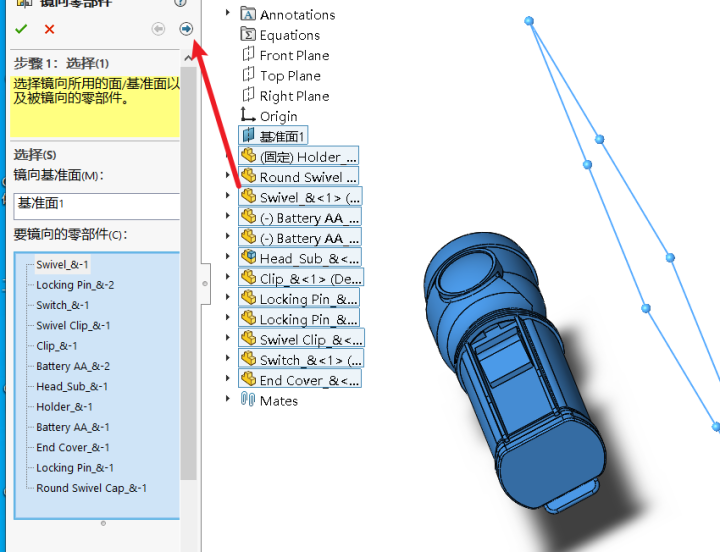Select Locking Pin_&-1 in components list
720x552 pixels.
[x=75, y=468]
